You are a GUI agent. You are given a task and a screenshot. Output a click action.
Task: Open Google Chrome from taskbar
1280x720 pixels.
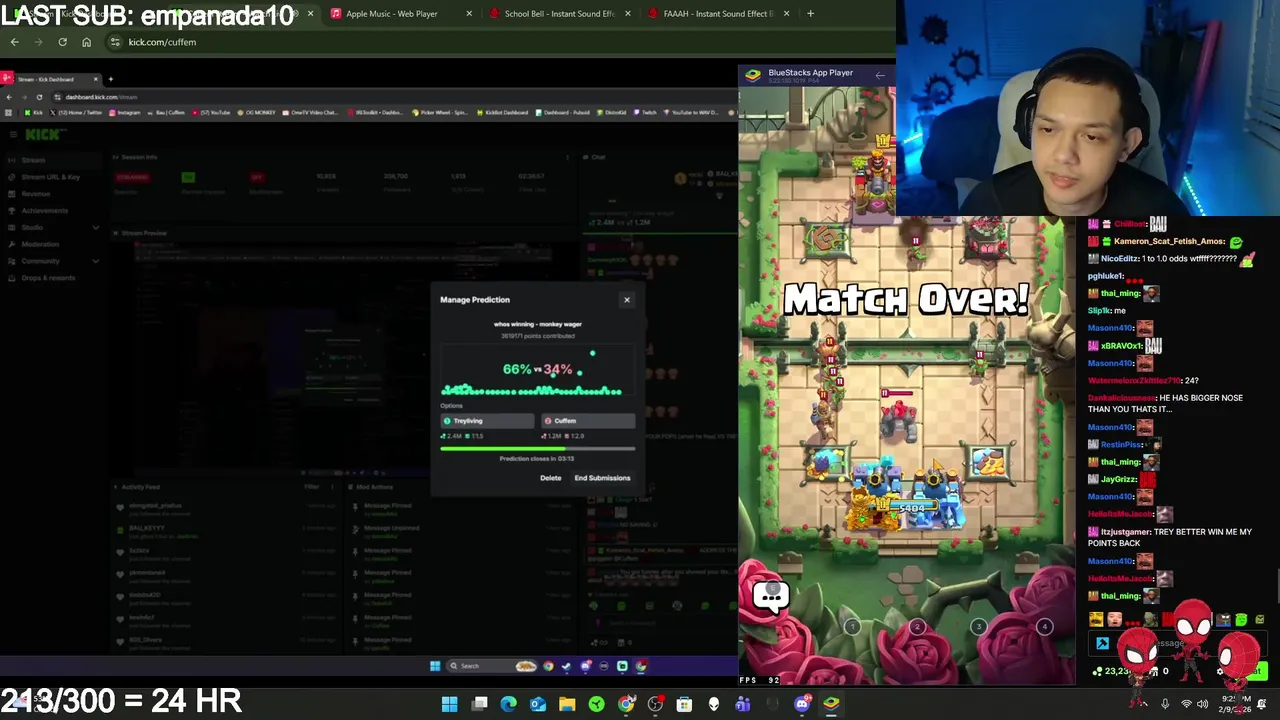pyautogui.click(x=626, y=704)
